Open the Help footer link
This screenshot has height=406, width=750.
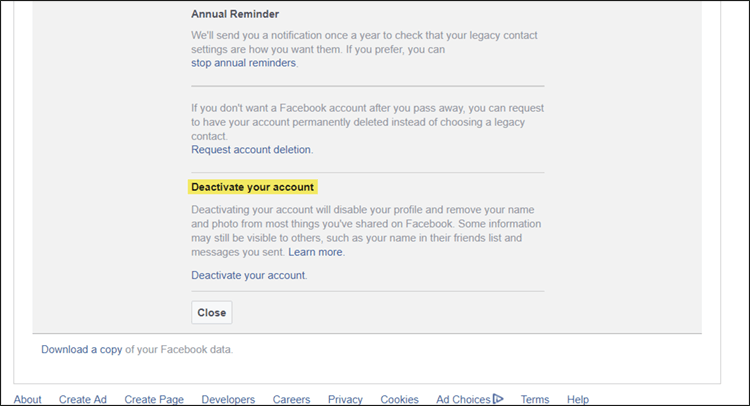tap(578, 399)
